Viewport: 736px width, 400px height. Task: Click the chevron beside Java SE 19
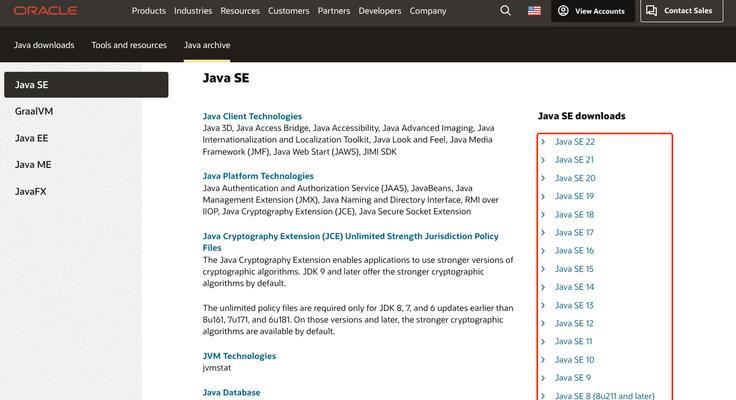point(543,196)
